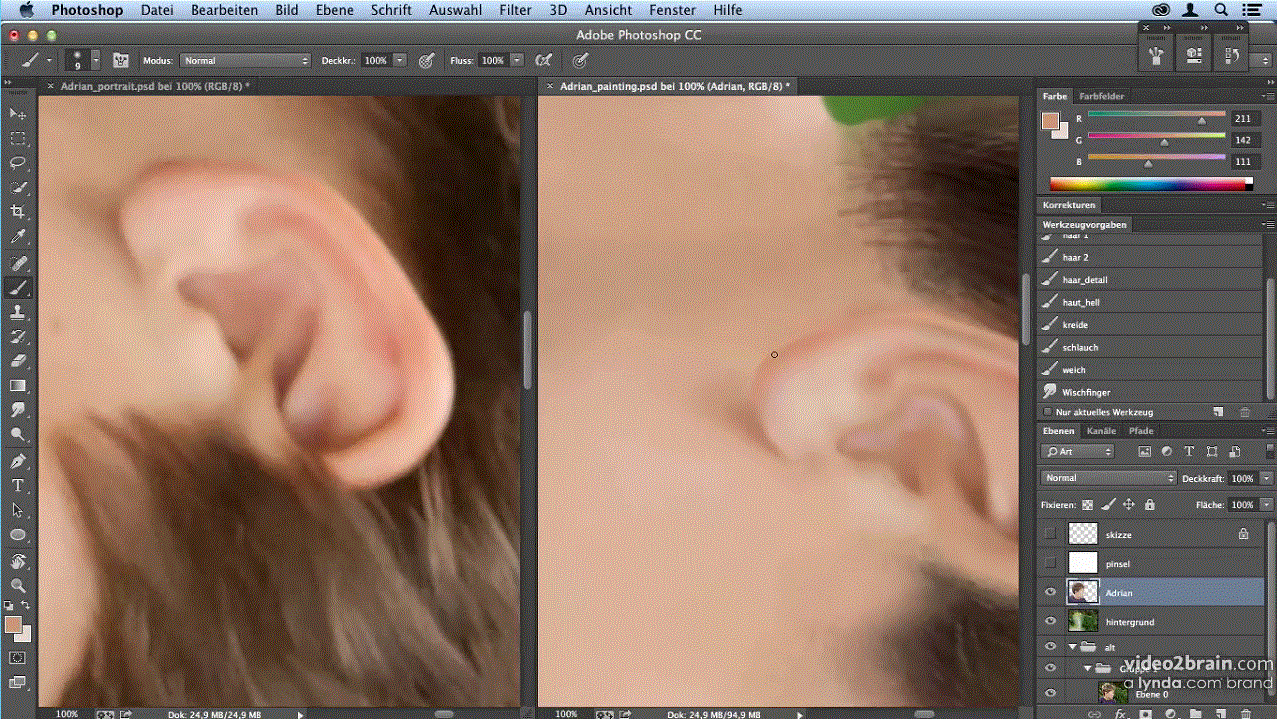Pick the Lasso tool
Screen dimensions: 1277x719
tap(18, 162)
